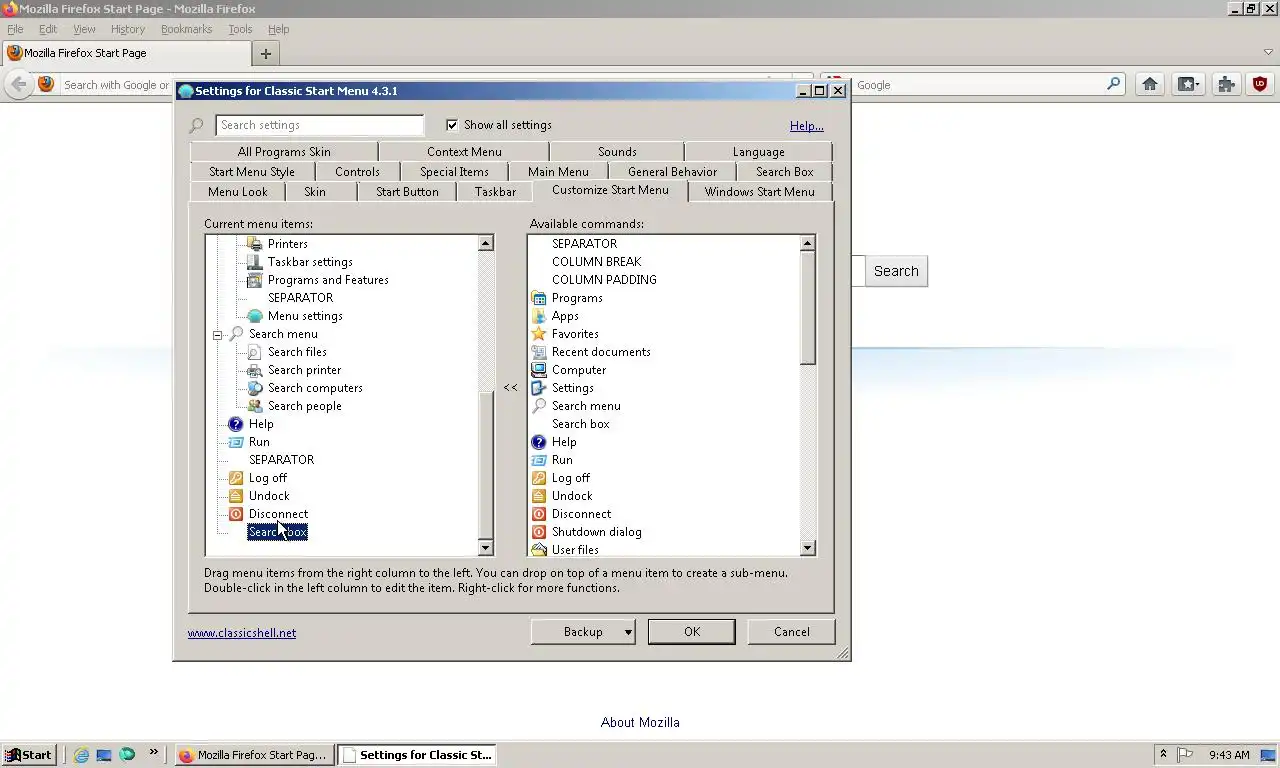The image size is (1280, 768).
Task: Click scroll down arrow of current menu items
Action: point(486,548)
